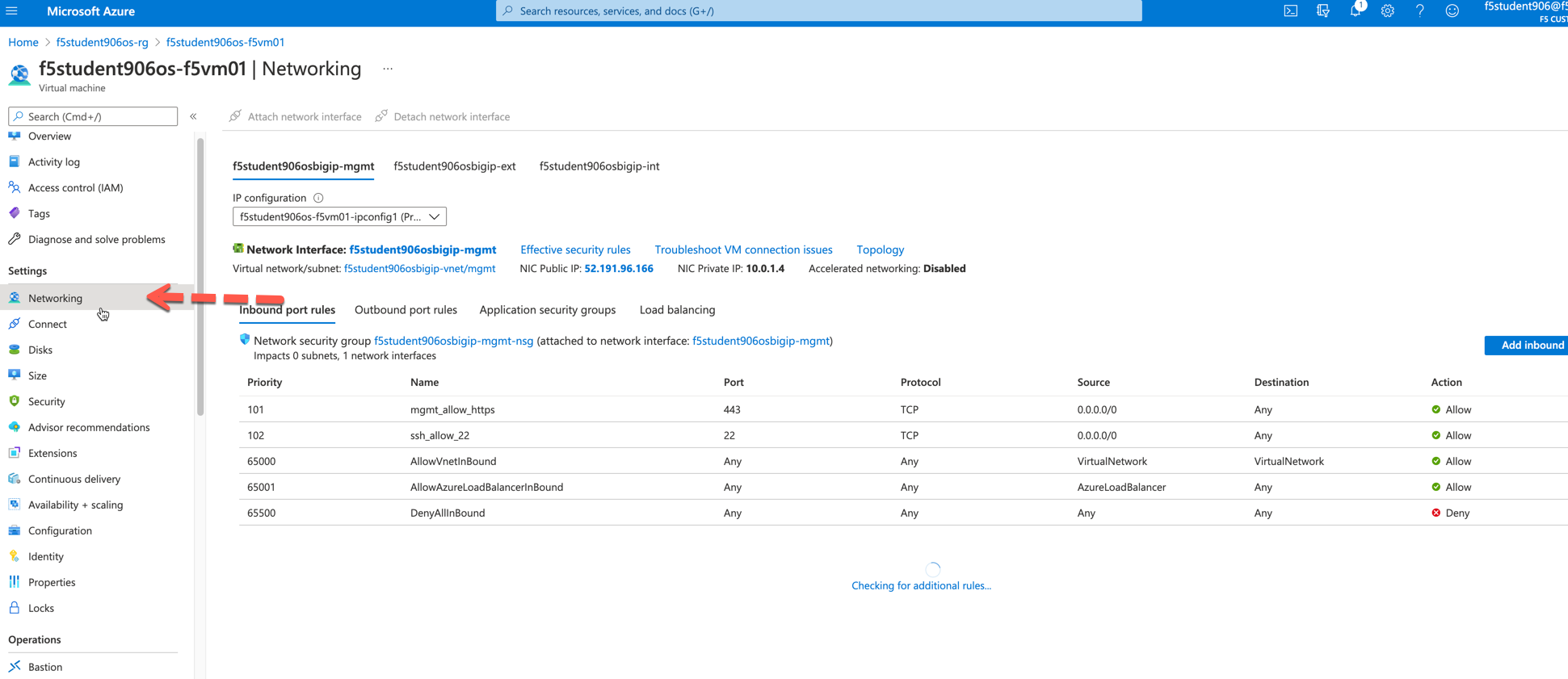Viewport: 1568px width, 679px height.
Task: Click the Disks icon
Action: point(15,350)
